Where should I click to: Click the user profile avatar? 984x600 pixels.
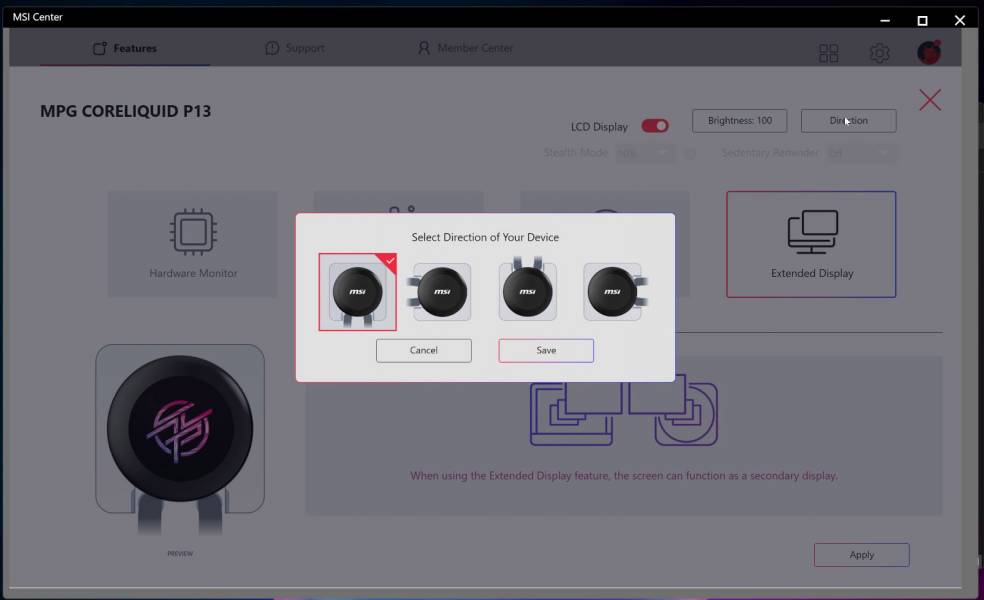click(x=929, y=53)
